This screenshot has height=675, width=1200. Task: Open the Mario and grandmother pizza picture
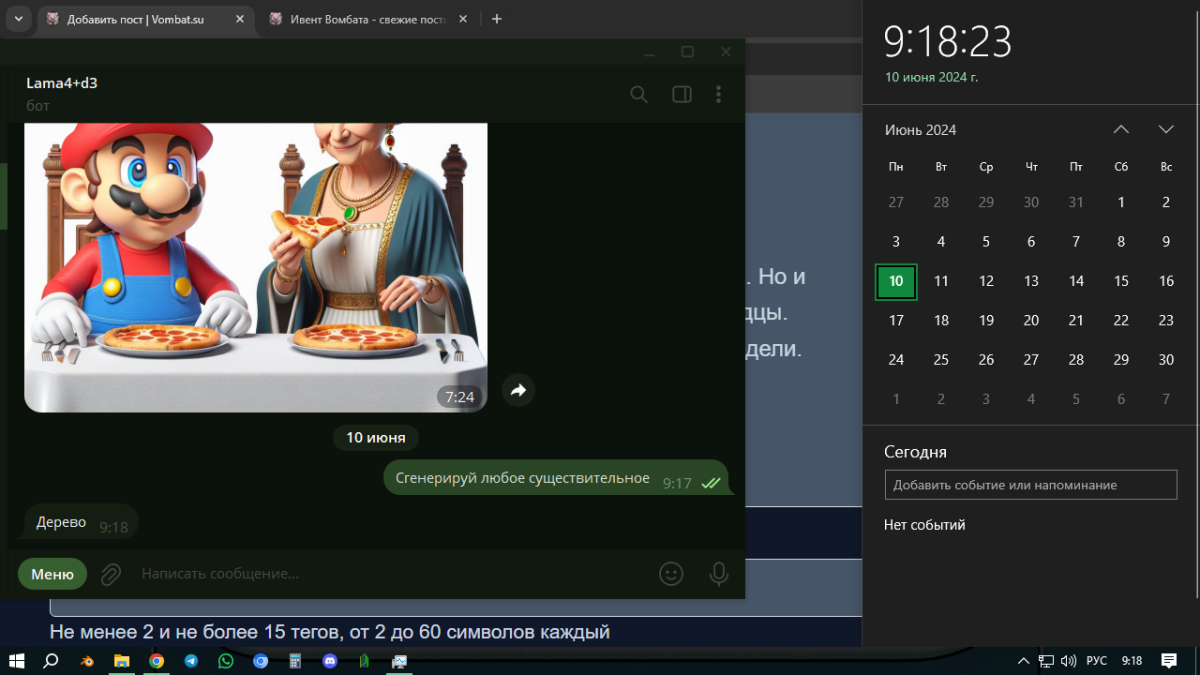coord(255,267)
